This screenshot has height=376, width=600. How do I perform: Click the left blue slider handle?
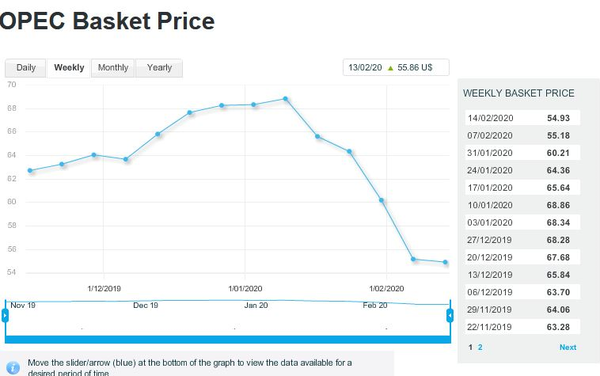(5, 316)
